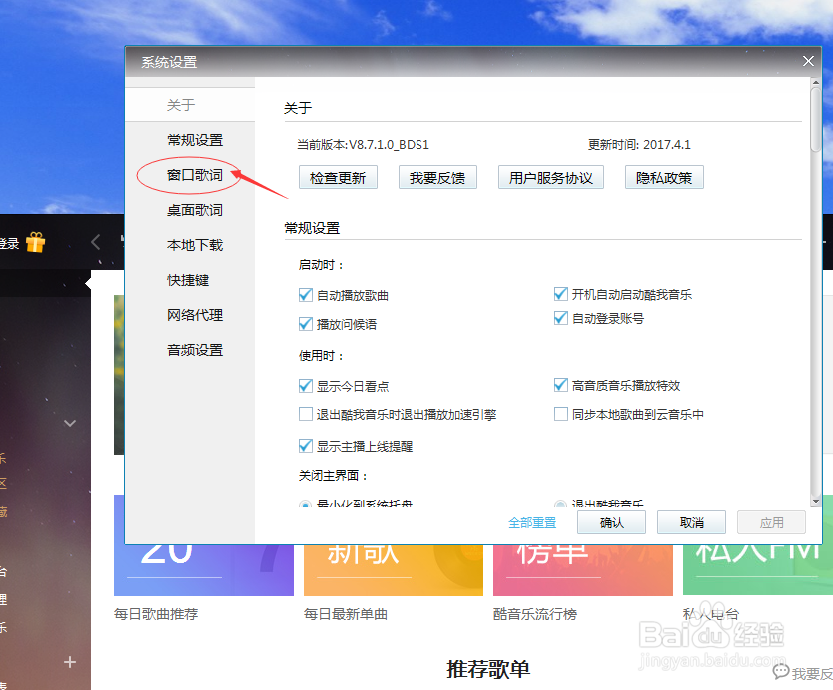Click the 我要反馈 button in settings
Screen dimensions: 833x690
click(x=438, y=177)
